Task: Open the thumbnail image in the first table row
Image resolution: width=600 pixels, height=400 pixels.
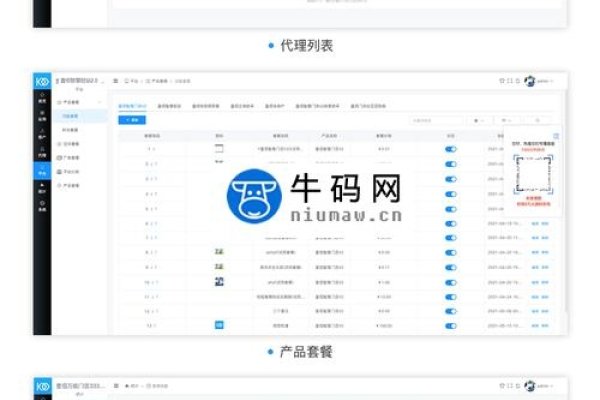Action: pos(219,149)
